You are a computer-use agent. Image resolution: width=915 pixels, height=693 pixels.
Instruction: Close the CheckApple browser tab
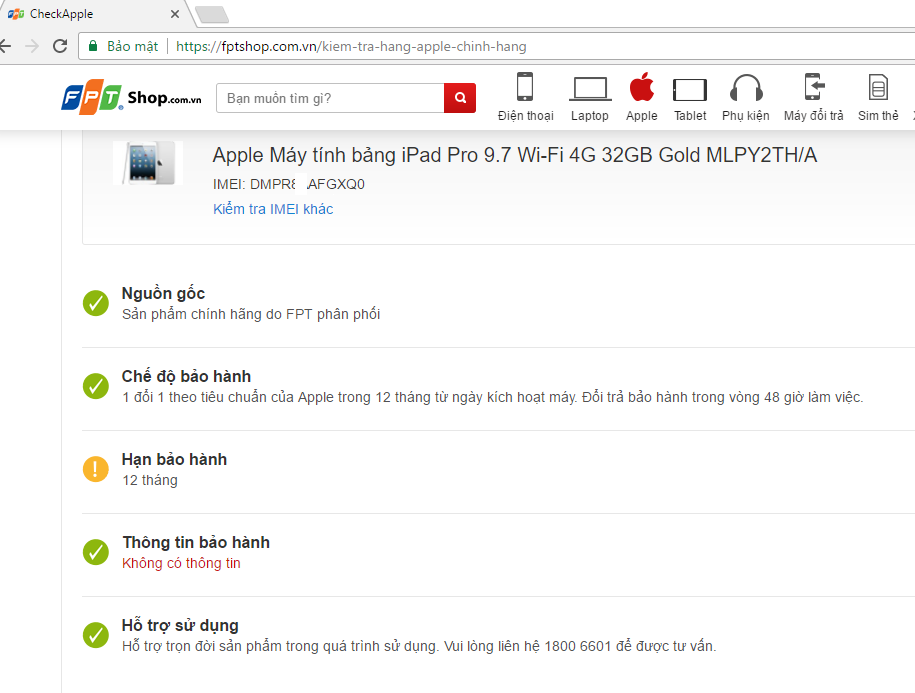coord(174,14)
